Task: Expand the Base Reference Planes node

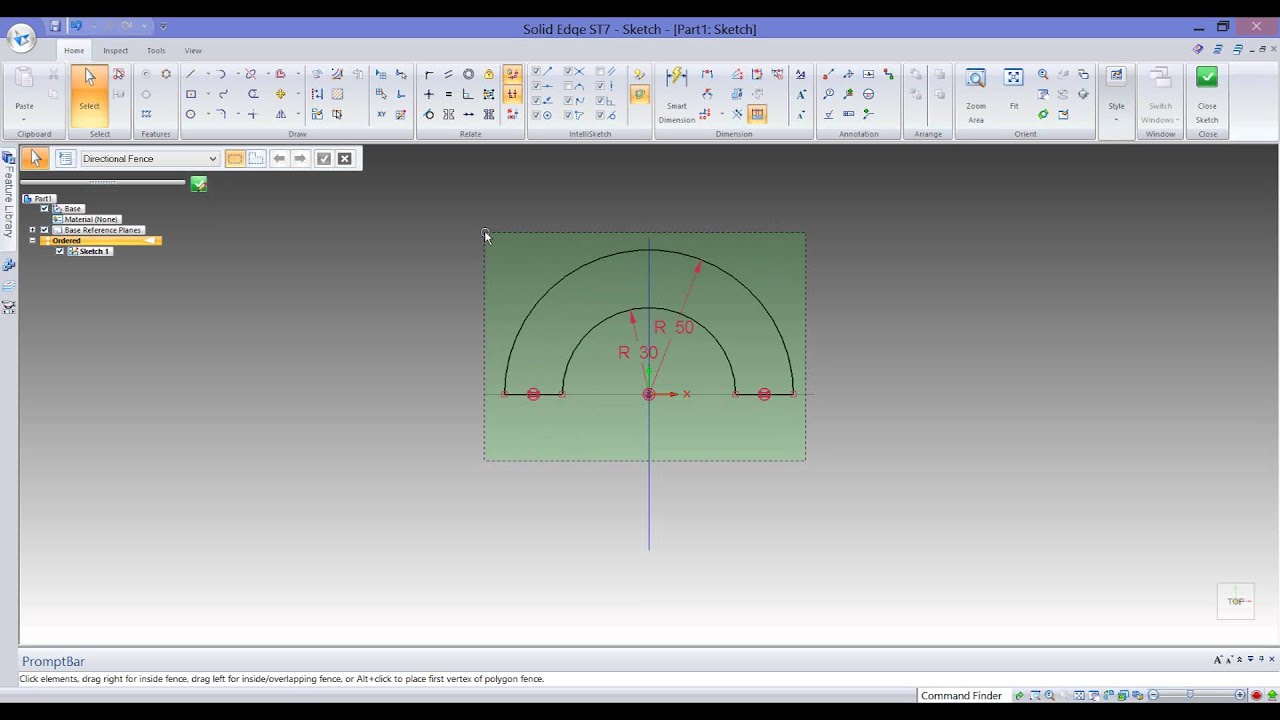Action: [x=32, y=230]
